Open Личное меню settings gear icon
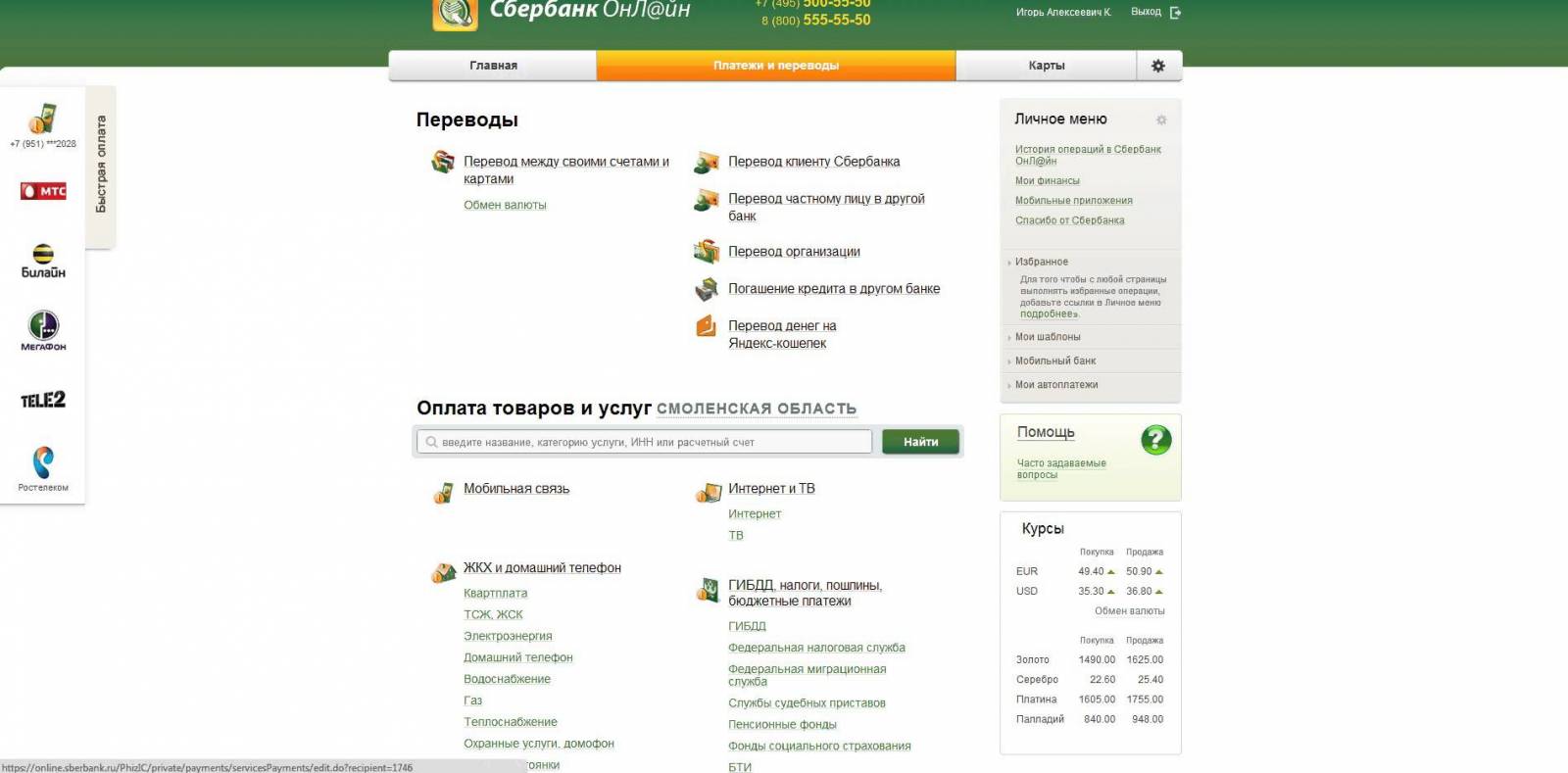This screenshot has width=1568, height=773. pyautogui.click(x=1161, y=120)
